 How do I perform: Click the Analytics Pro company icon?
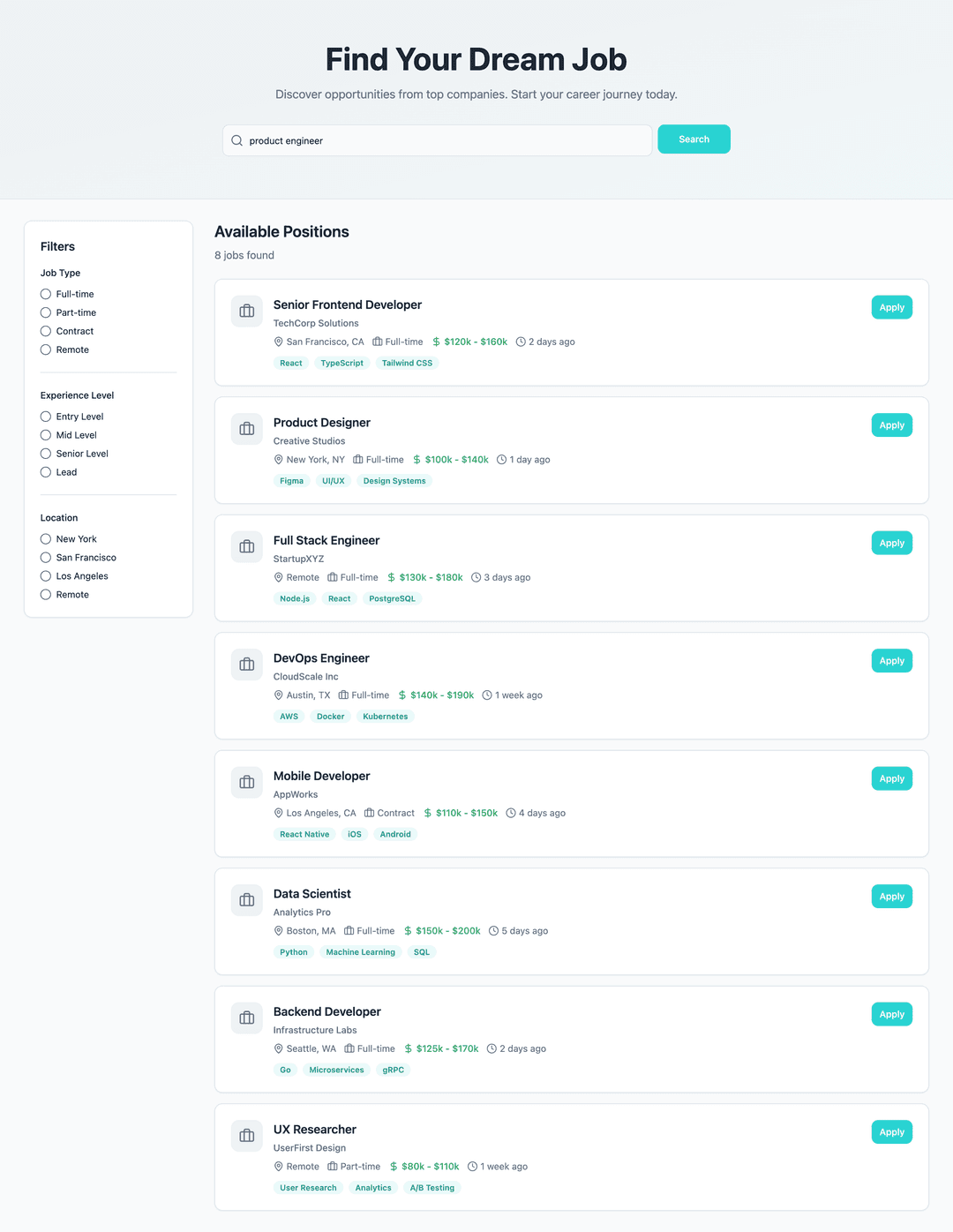point(246,899)
